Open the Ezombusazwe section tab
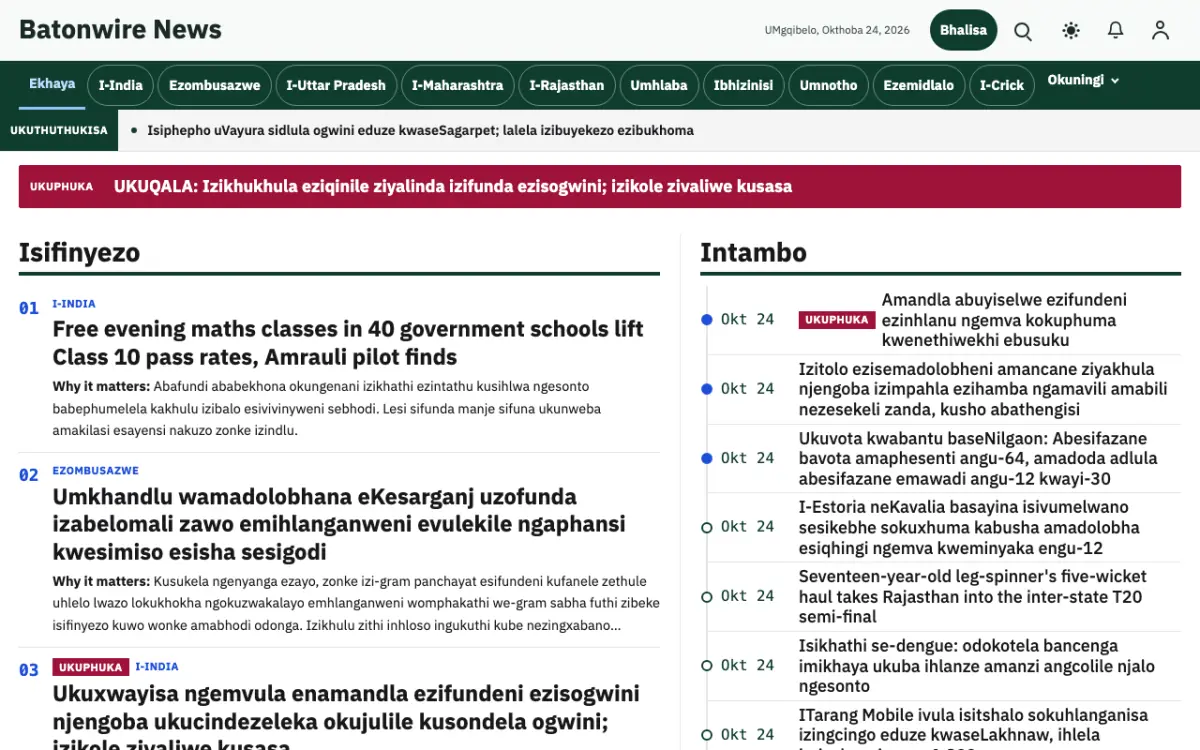Image resolution: width=1200 pixels, height=750 pixels. tap(214, 85)
